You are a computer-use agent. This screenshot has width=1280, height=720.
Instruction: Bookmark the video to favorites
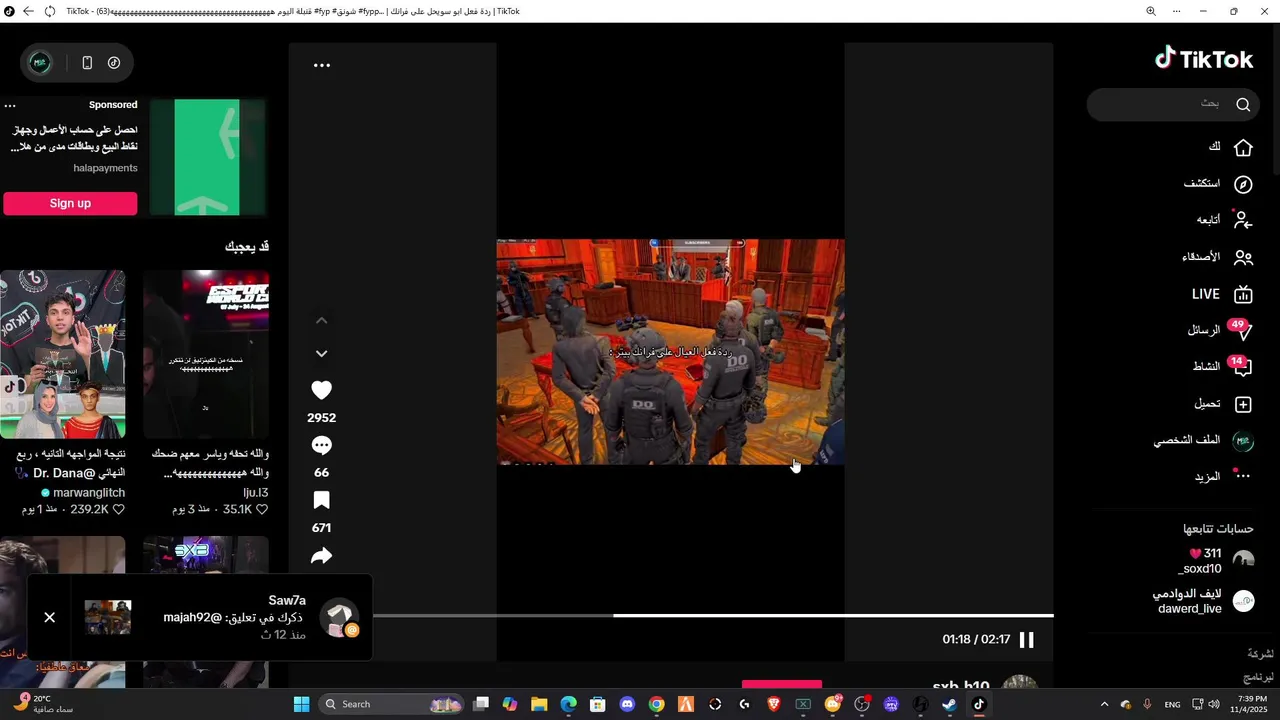pyautogui.click(x=321, y=500)
